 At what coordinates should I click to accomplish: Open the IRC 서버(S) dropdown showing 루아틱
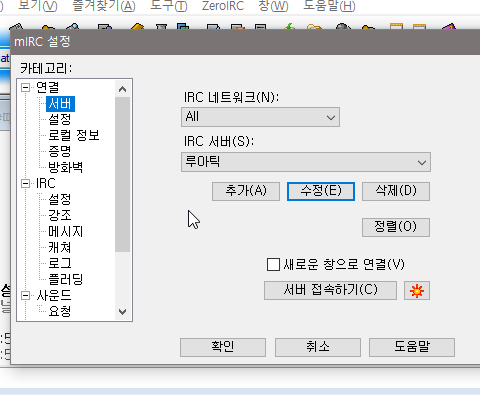(x=306, y=162)
